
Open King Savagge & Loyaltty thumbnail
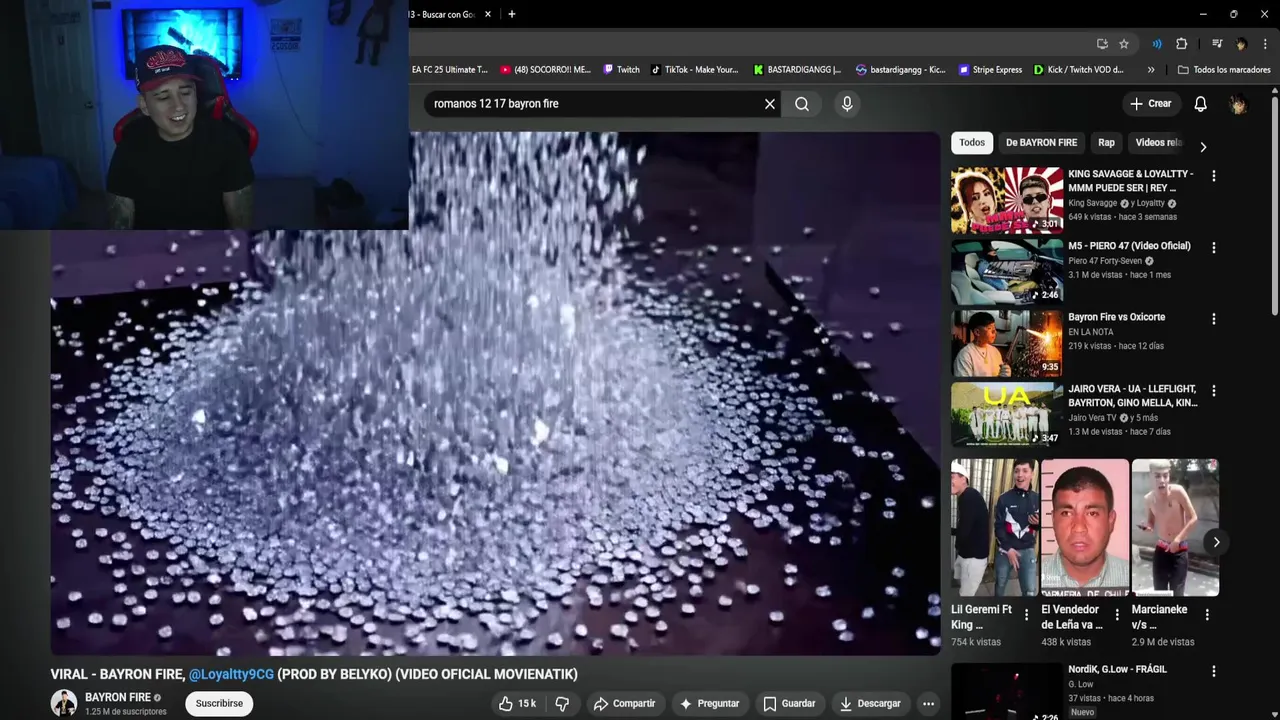point(1007,200)
